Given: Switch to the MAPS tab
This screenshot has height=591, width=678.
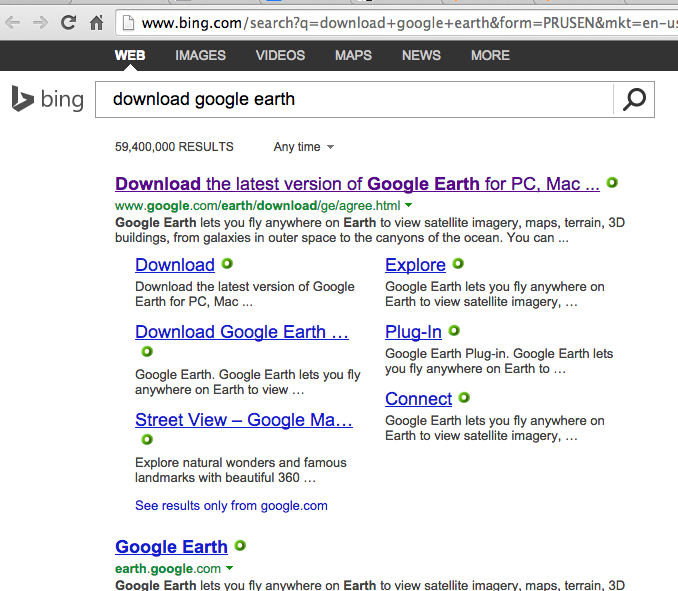Looking at the screenshot, I should tap(353, 55).
